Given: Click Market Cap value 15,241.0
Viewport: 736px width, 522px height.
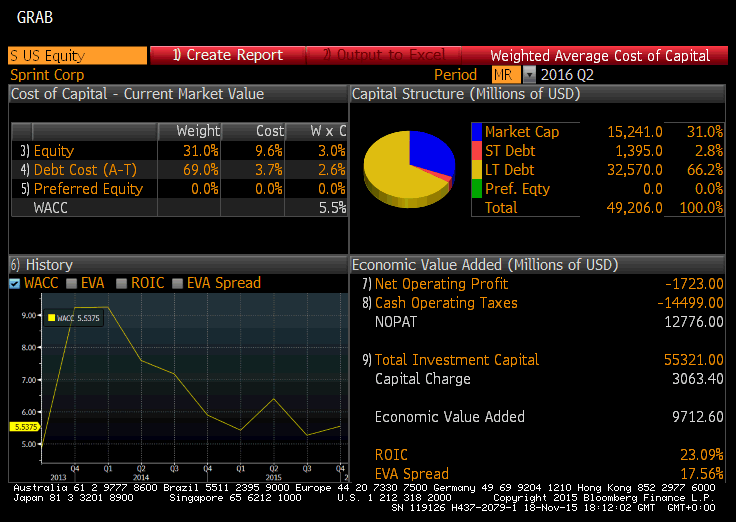Looking at the screenshot, I should click(635, 132).
